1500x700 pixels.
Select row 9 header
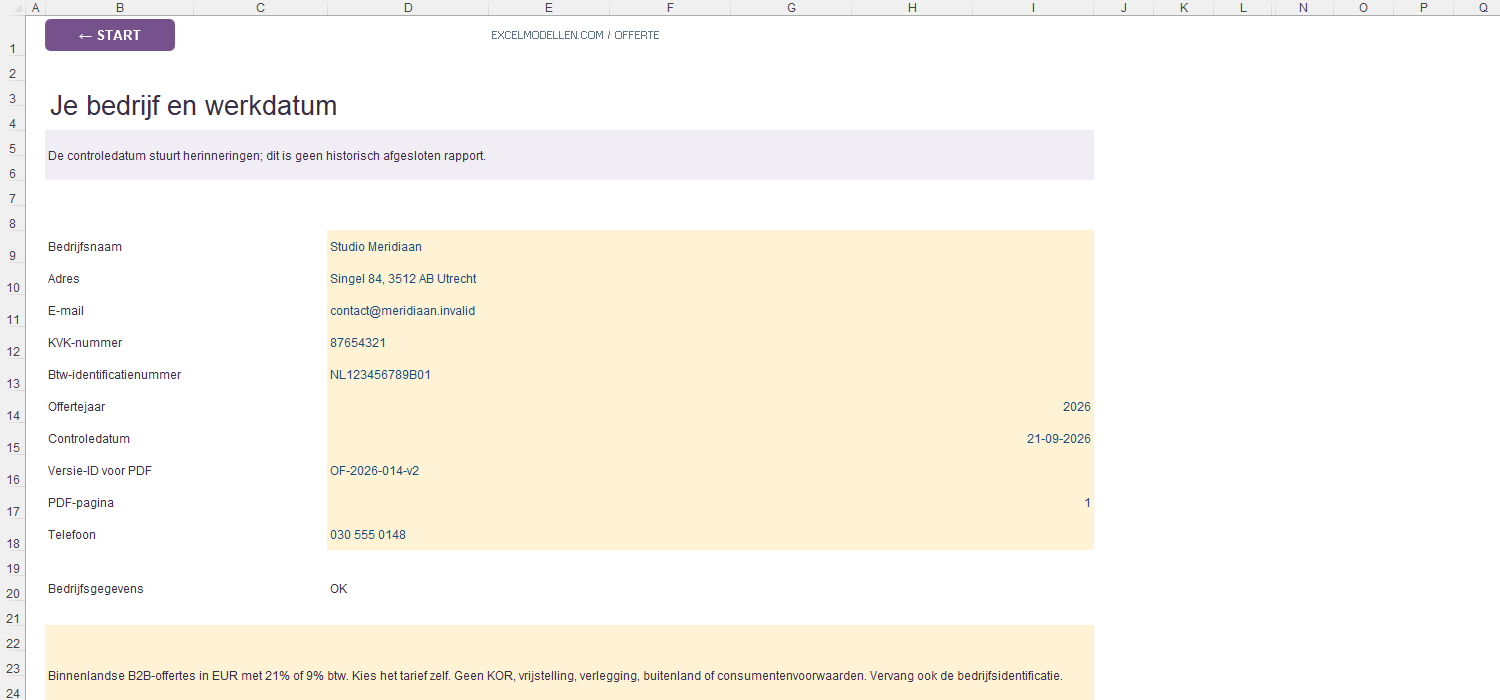(13, 247)
